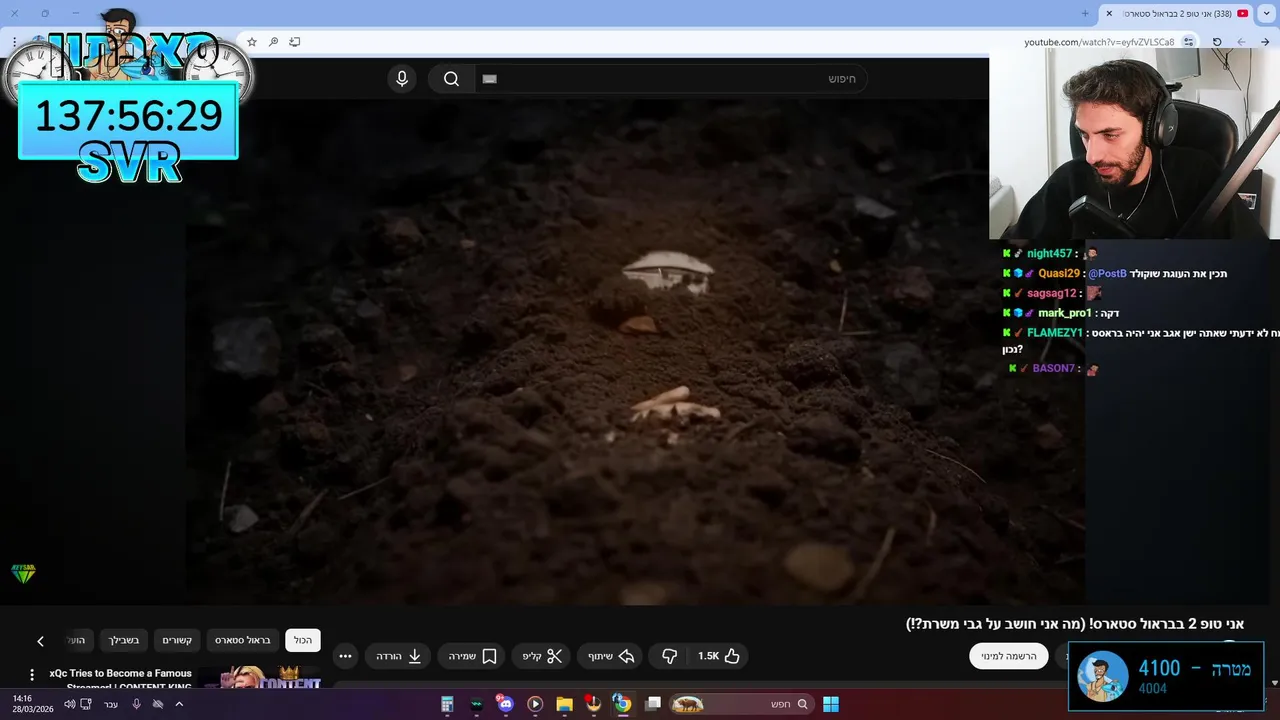The image size is (1280, 720).
Task: Open the red-badged app next to Chrome
Action: pos(593,704)
